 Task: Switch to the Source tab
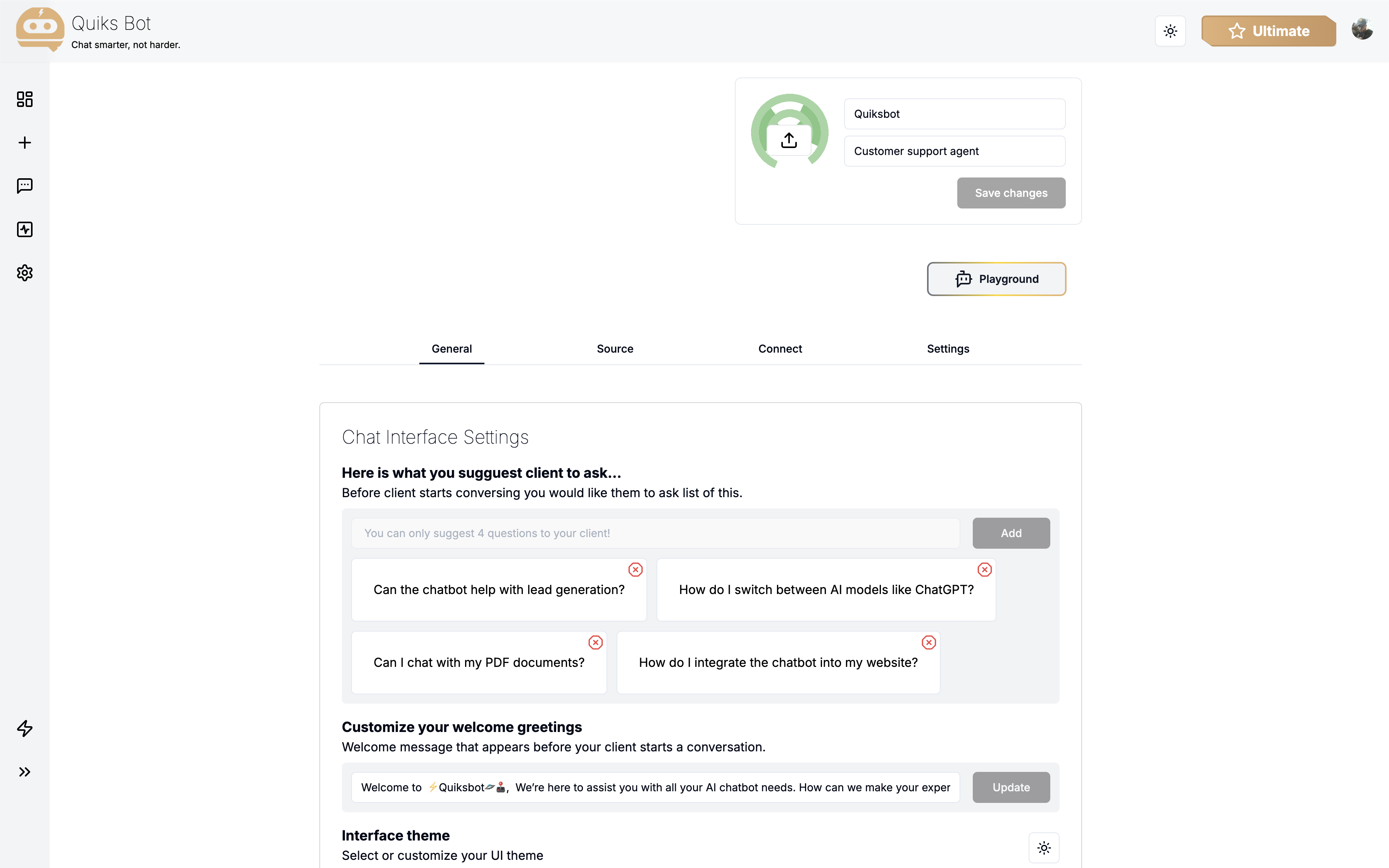pos(615,348)
